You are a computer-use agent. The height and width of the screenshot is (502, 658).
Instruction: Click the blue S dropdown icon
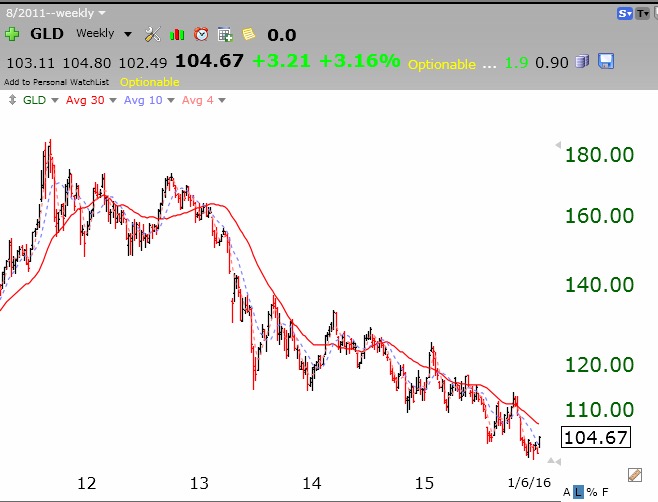pos(624,14)
